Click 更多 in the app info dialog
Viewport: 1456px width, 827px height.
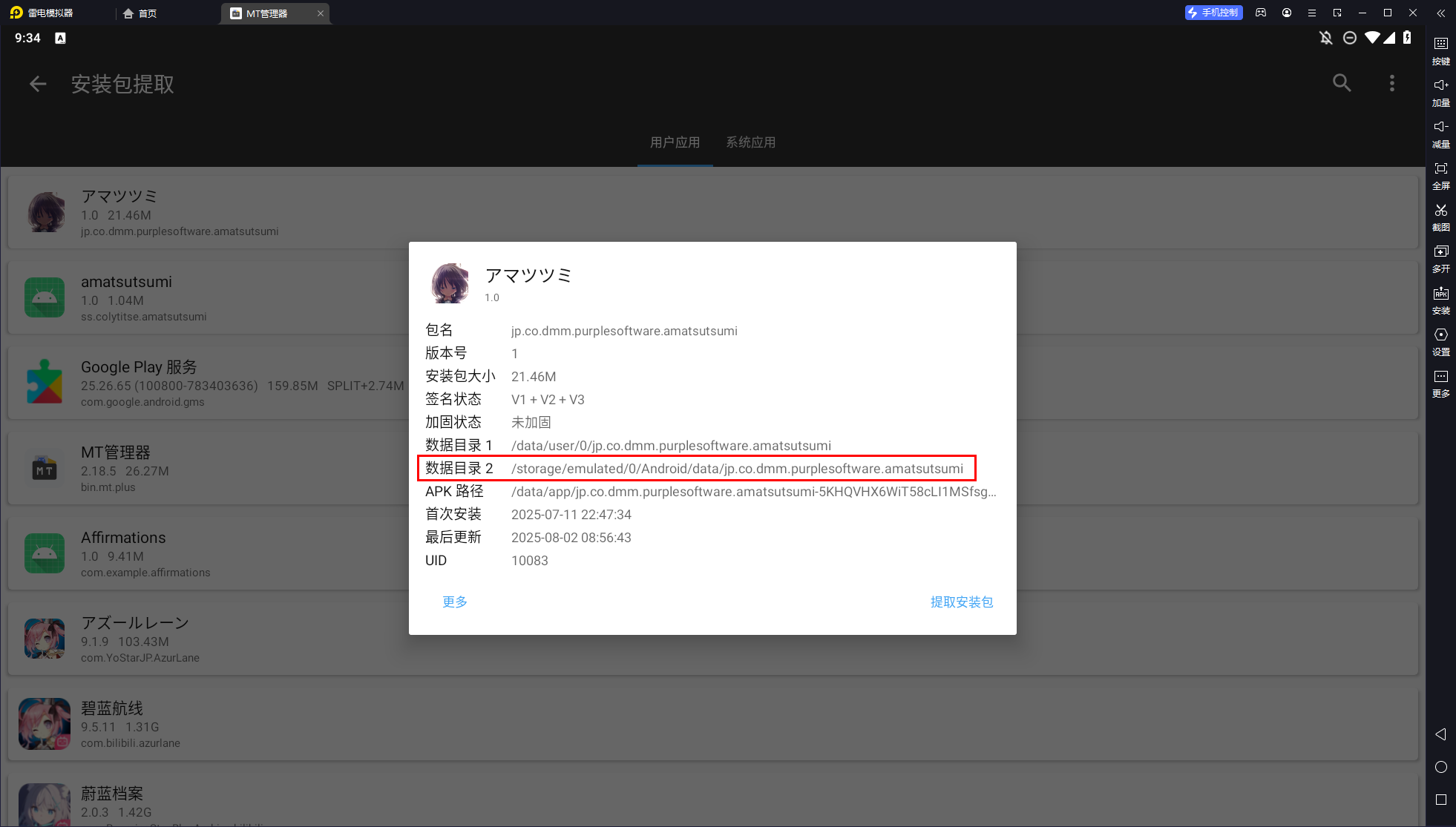pyautogui.click(x=454, y=602)
